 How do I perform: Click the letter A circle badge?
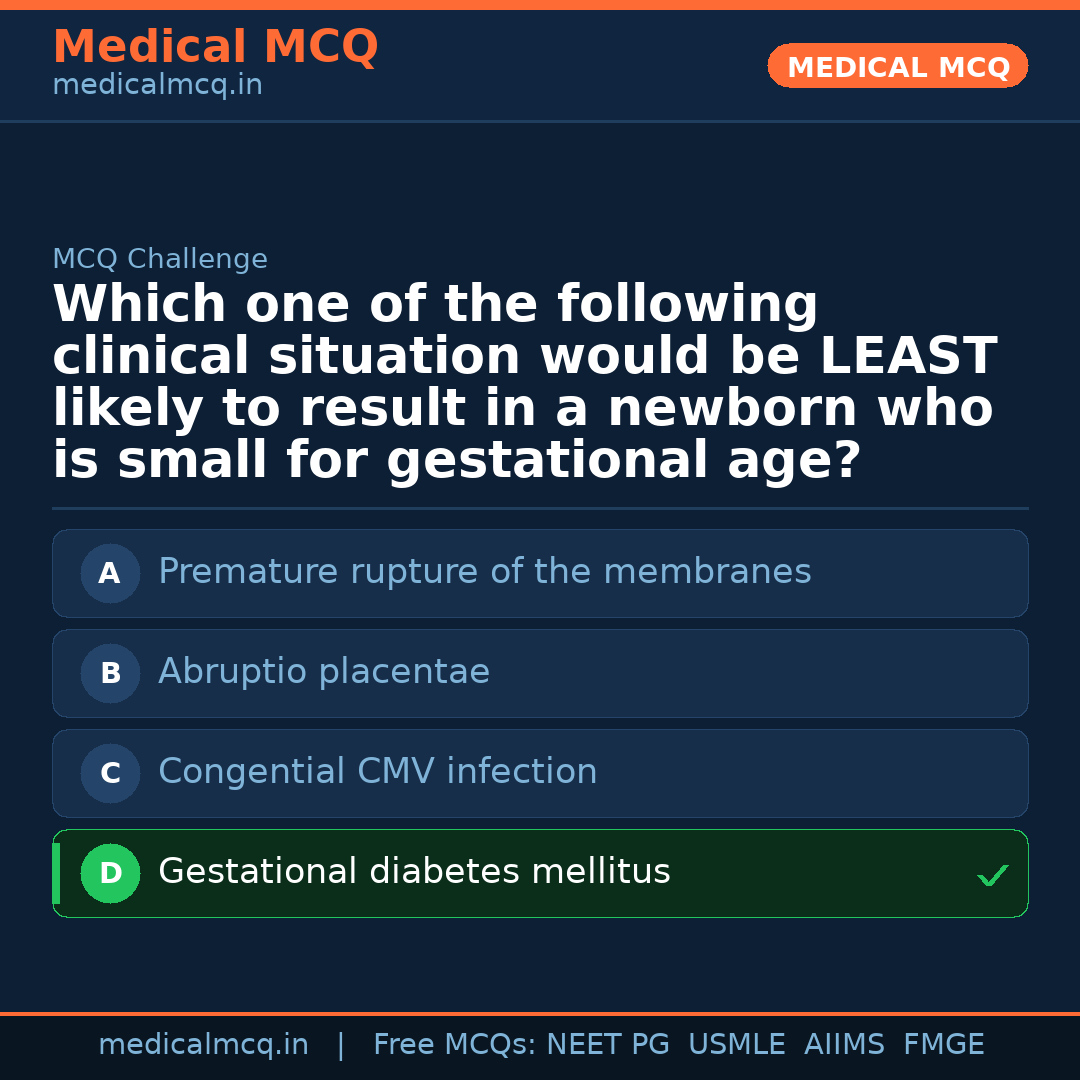tap(110, 573)
